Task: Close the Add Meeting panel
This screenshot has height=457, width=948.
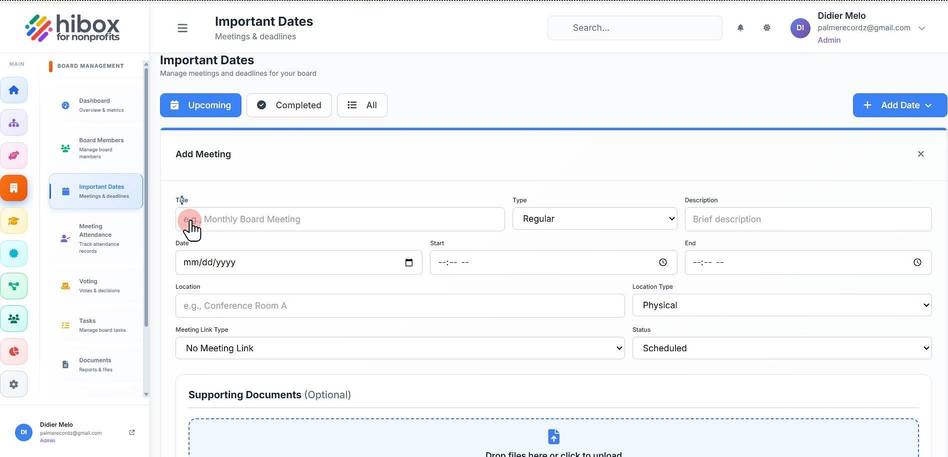Action: [x=921, y=154]
